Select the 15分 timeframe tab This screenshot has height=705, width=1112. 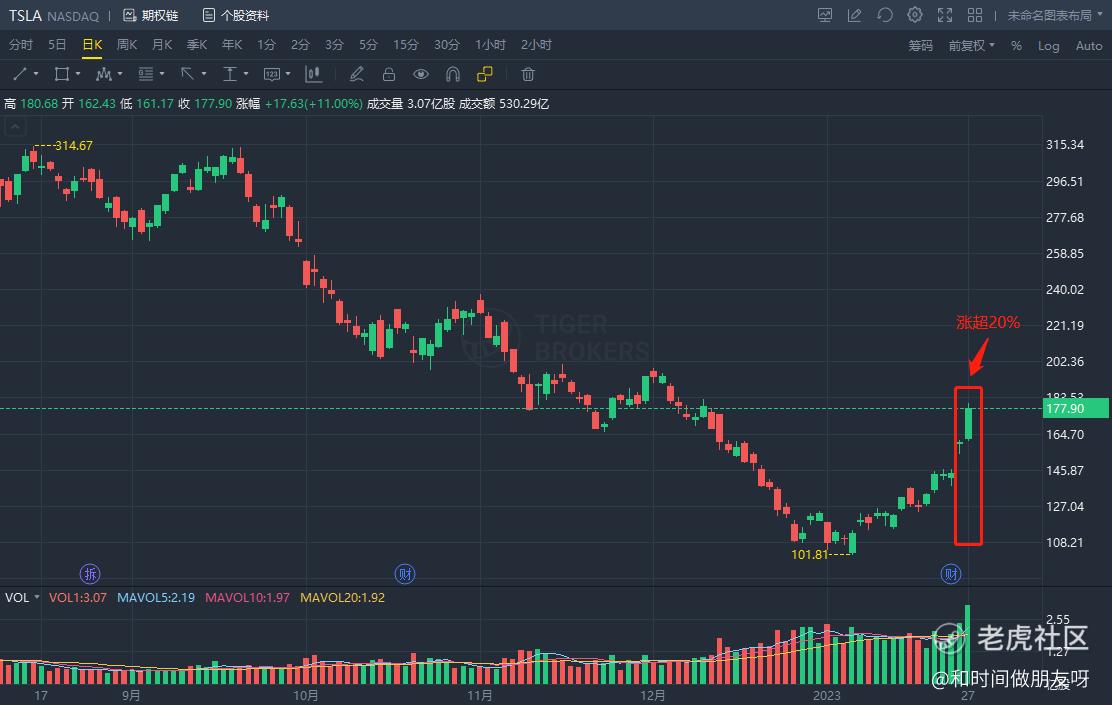(x=405, y=45)
